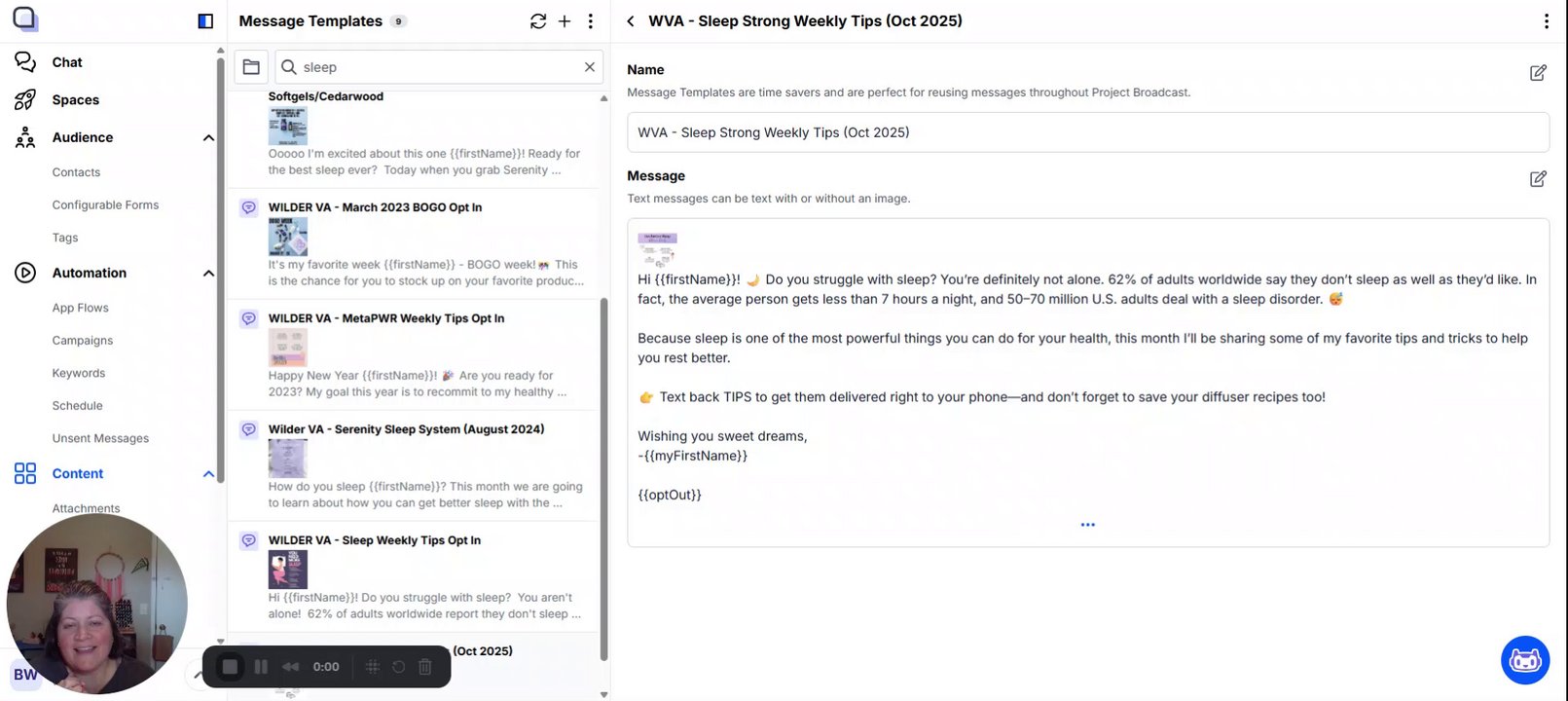
Task: Click the Automation play-circle icon
Action: [25, 273]
